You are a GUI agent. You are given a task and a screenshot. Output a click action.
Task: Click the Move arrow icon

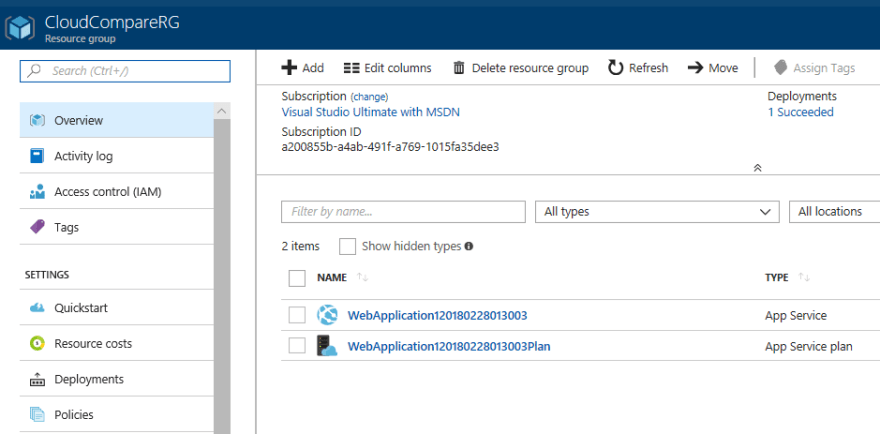click(x=695, y=68)
